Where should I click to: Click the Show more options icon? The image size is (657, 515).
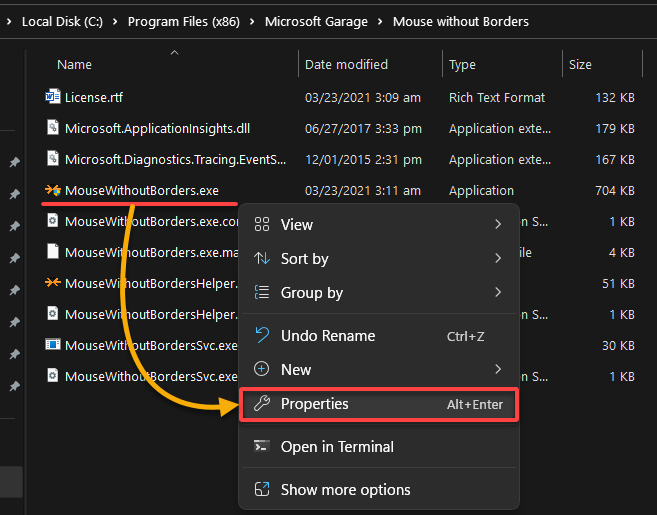point(262,489)
